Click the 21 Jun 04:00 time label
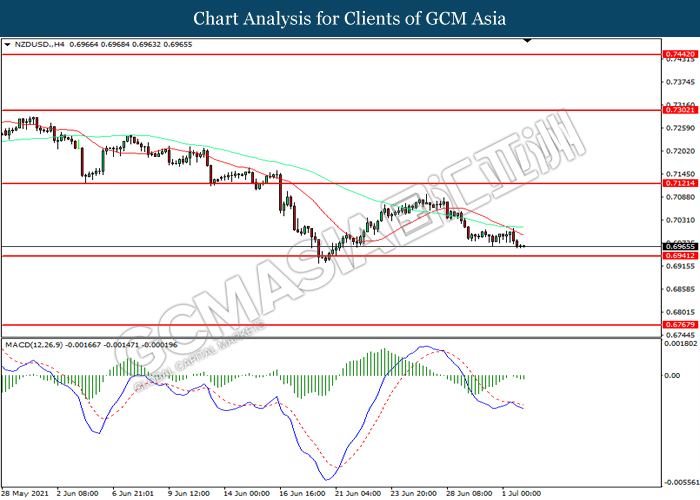This screenshot has width=700, height=500. [x=358, y=494]
